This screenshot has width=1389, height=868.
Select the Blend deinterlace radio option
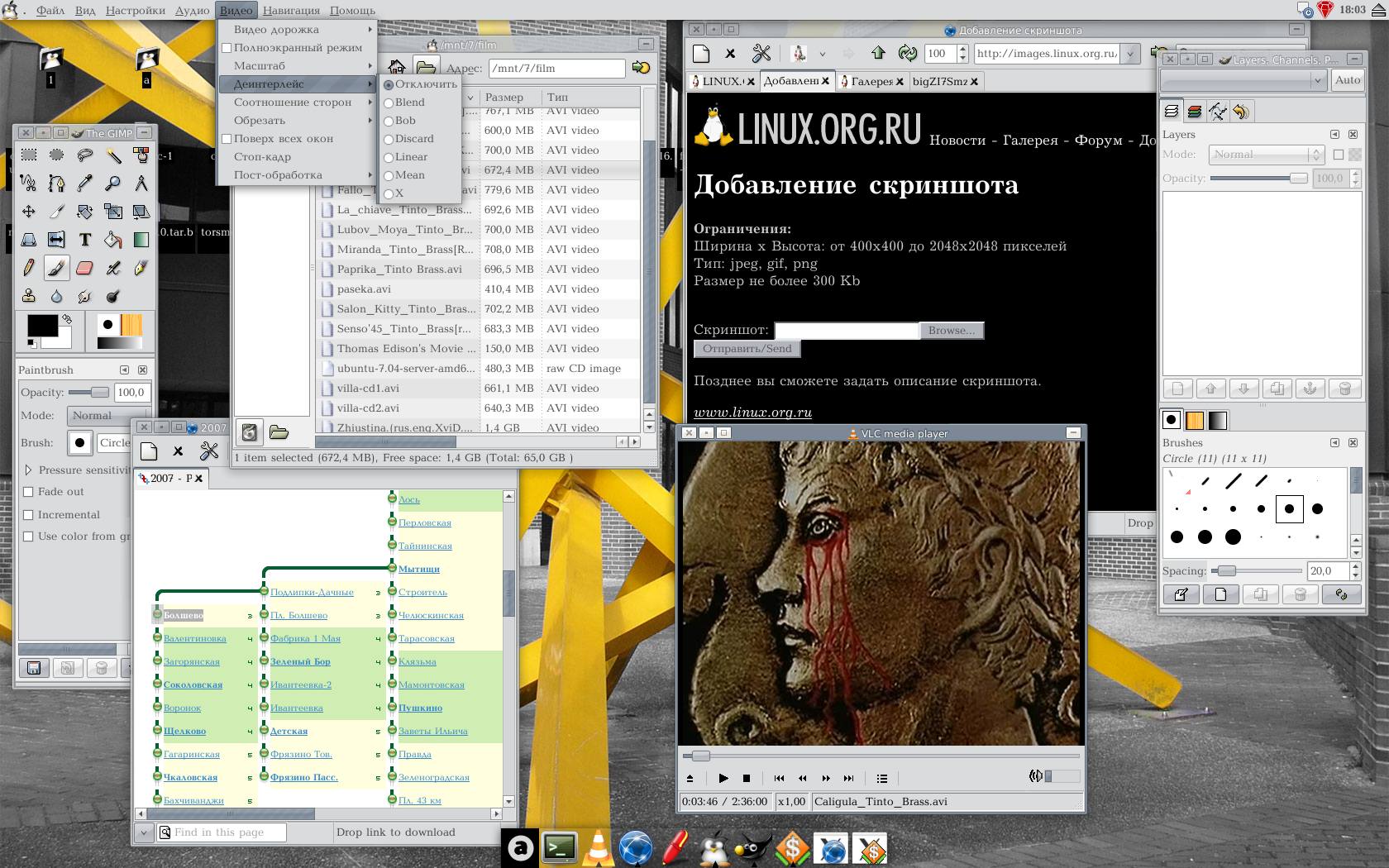(x=404, y=102)
